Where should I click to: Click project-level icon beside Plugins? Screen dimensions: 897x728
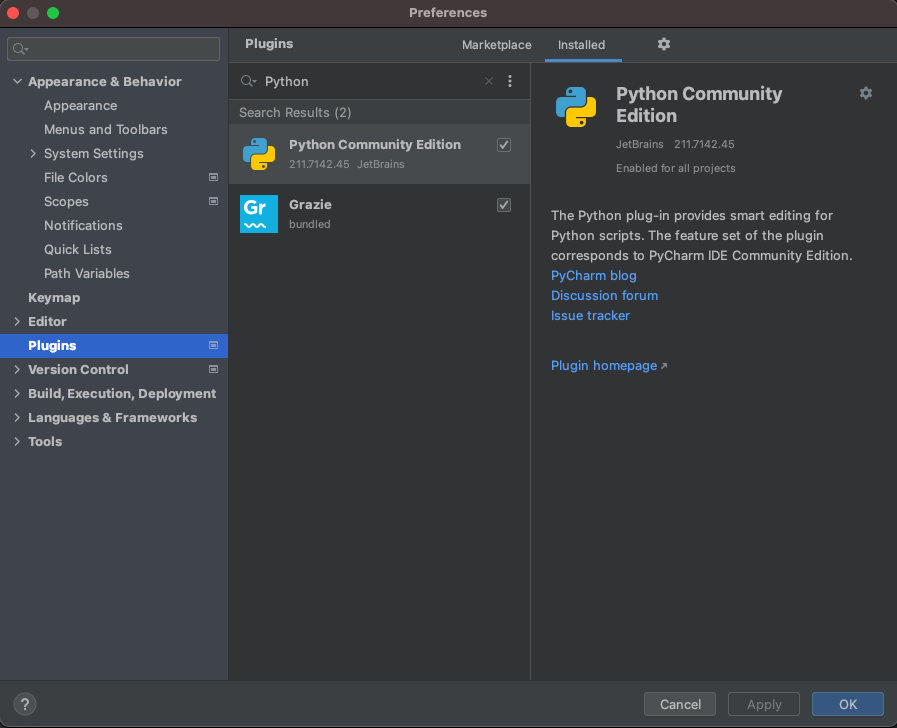point(213,345)
